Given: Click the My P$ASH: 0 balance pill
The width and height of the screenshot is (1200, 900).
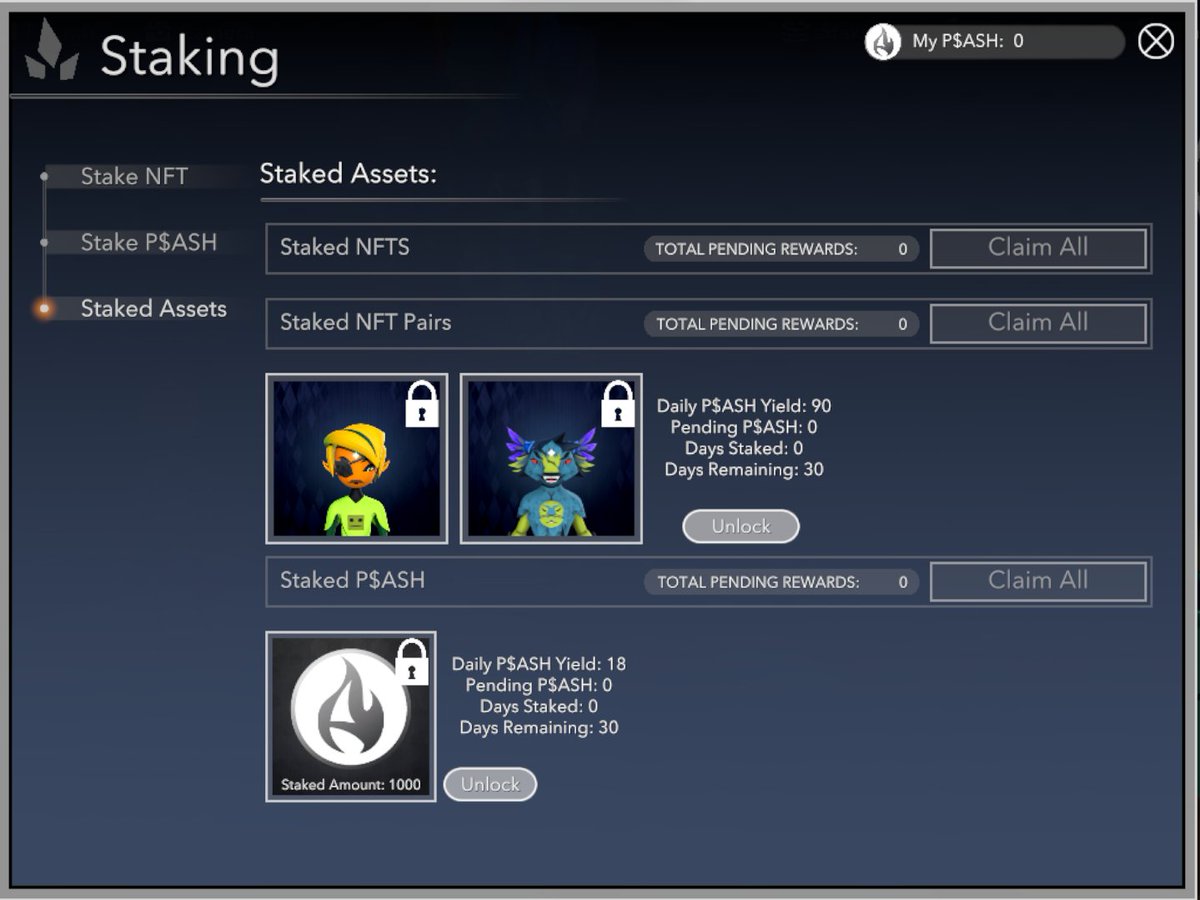Looking at the screenshot, I should [995, 42].
